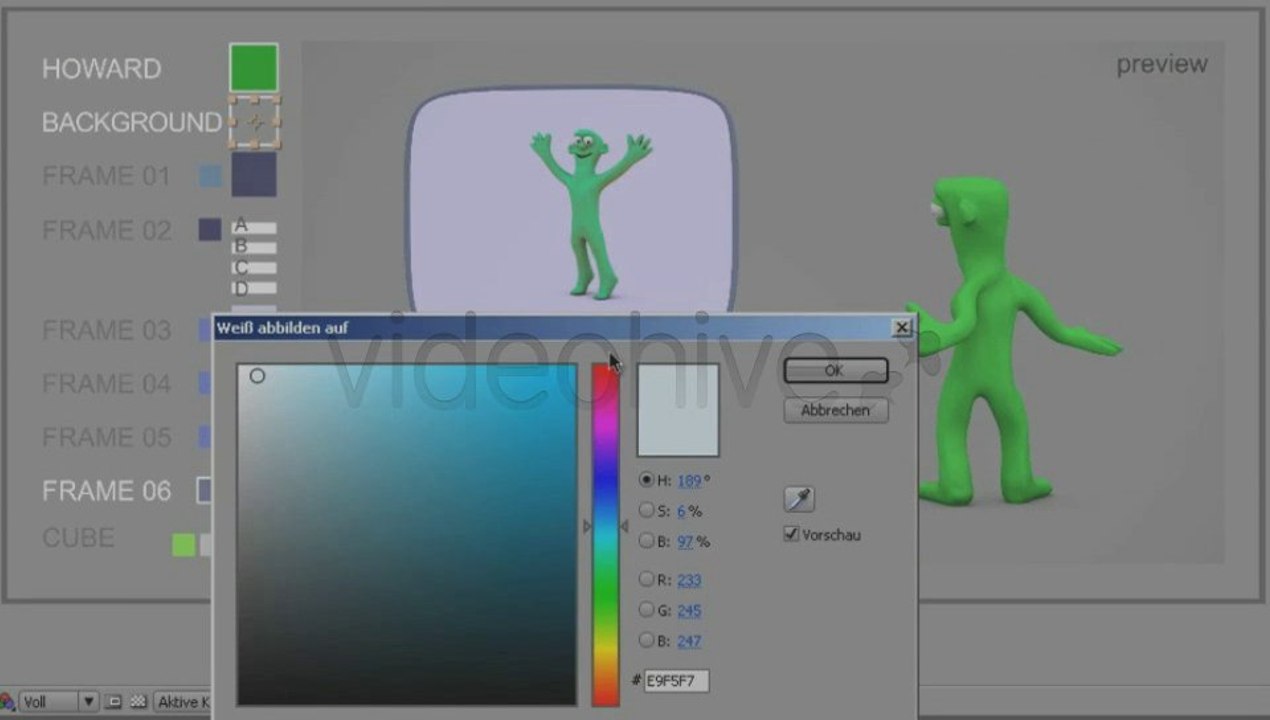
Task: Click the color channels icon in the bottom bar
Action: pyautogui.click(x=7, y=702)
